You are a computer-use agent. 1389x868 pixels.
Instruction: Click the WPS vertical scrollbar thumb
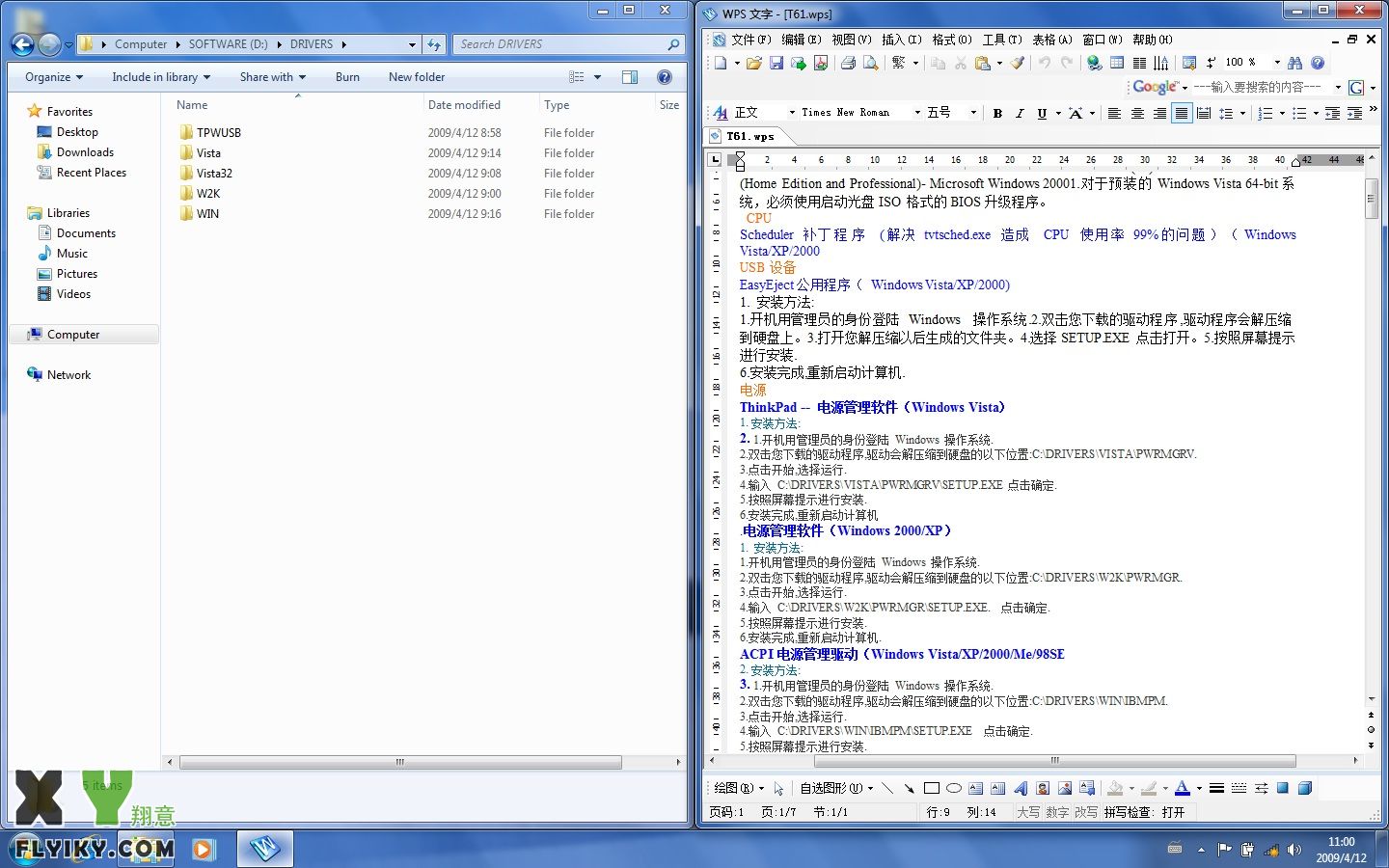[x=1371, y=199]
